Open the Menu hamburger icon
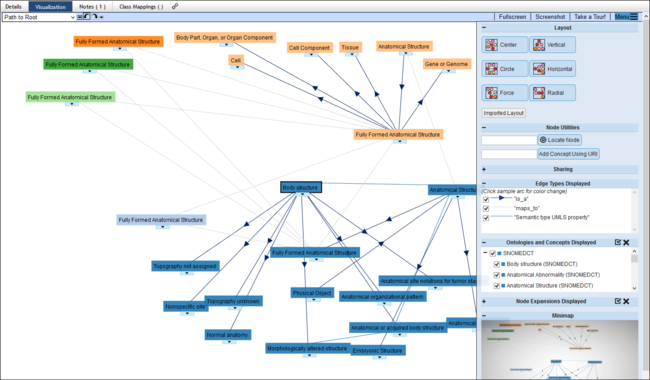650x380 pixels. tap(634, 17)
